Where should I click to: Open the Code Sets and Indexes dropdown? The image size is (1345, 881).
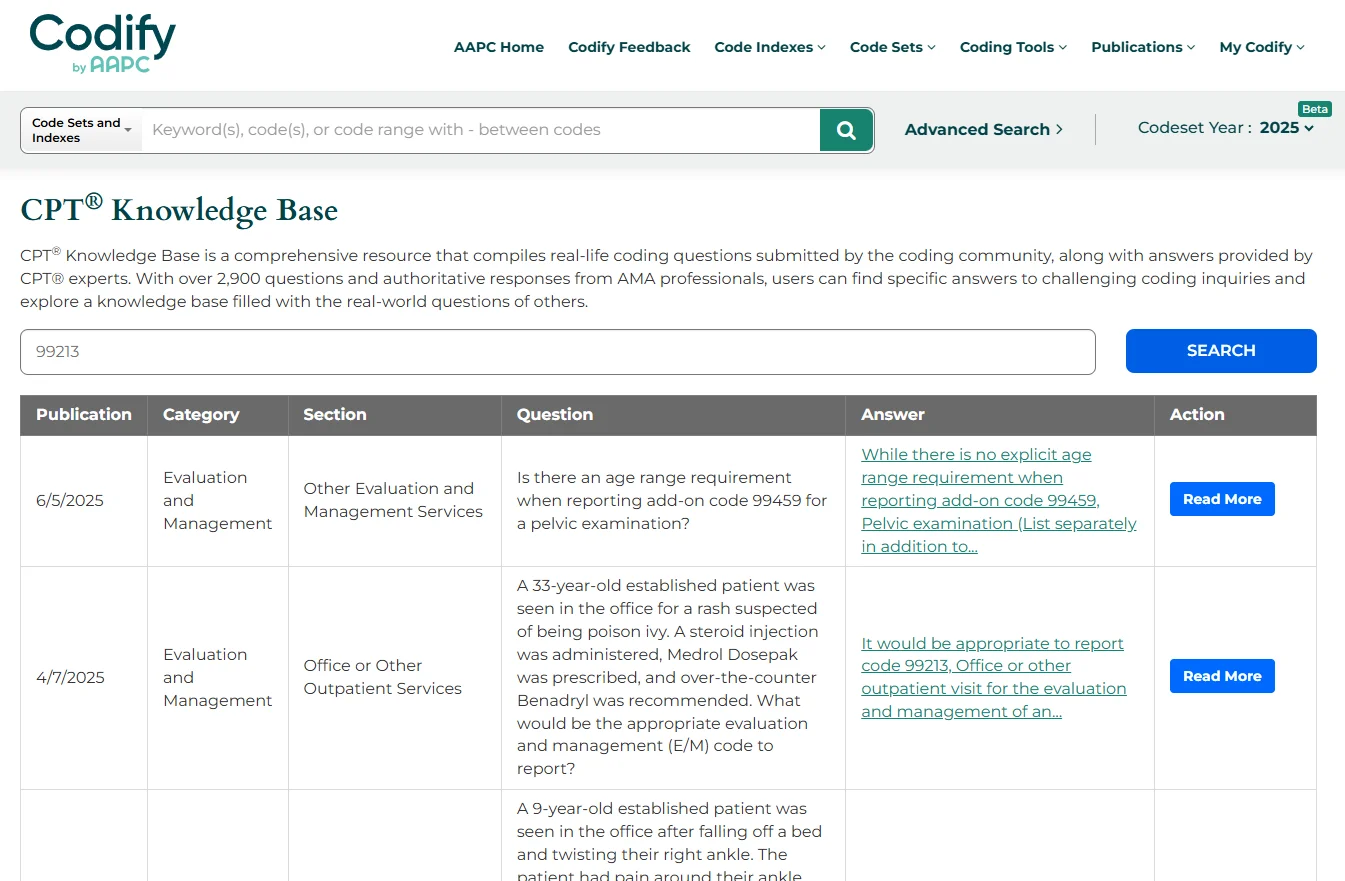coord(81,130)
